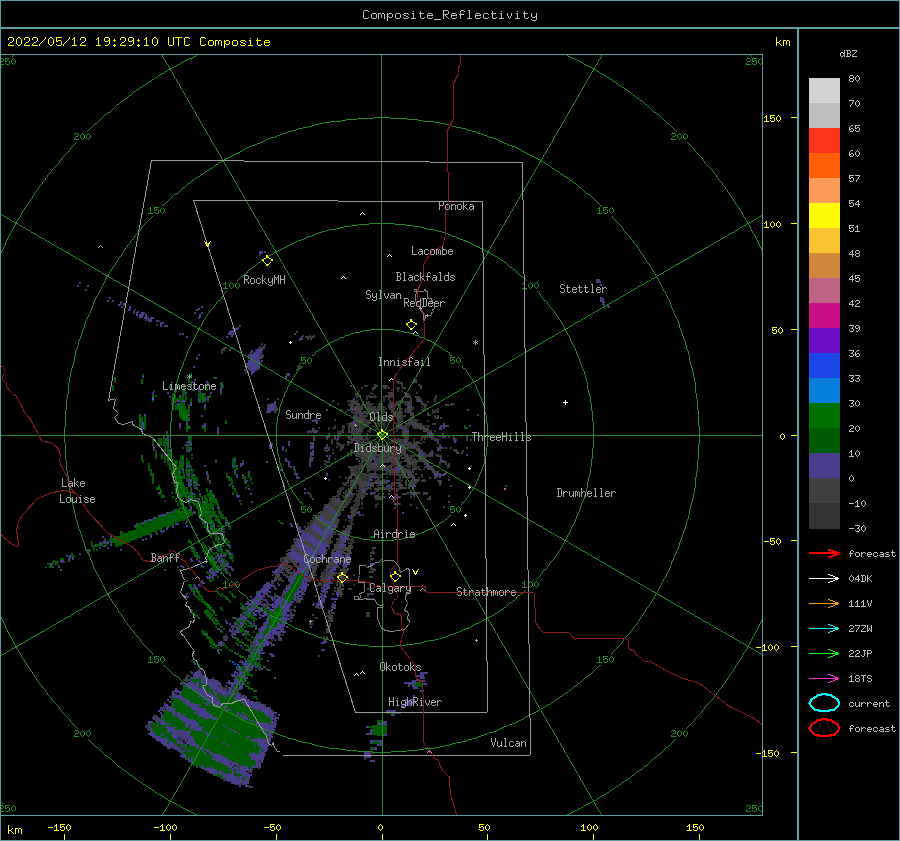Click the orange 60-57 dBZ swatch
This screenshot has width=900, height=841.
pos(824,166)
